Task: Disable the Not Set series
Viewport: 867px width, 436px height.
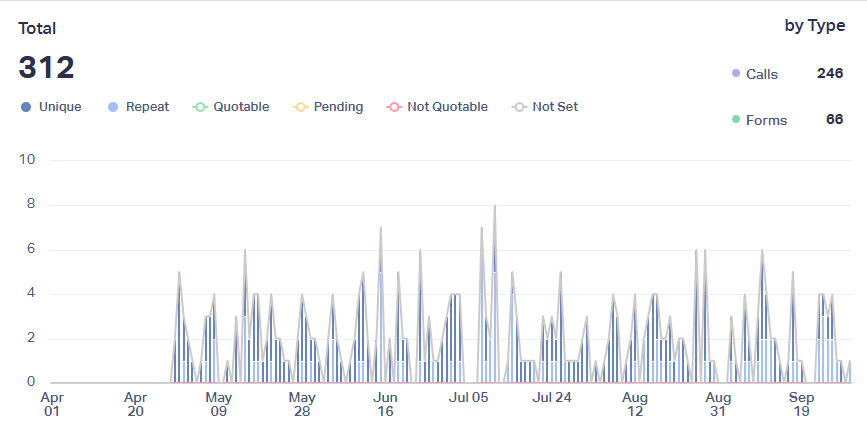Action: (545, 107)
